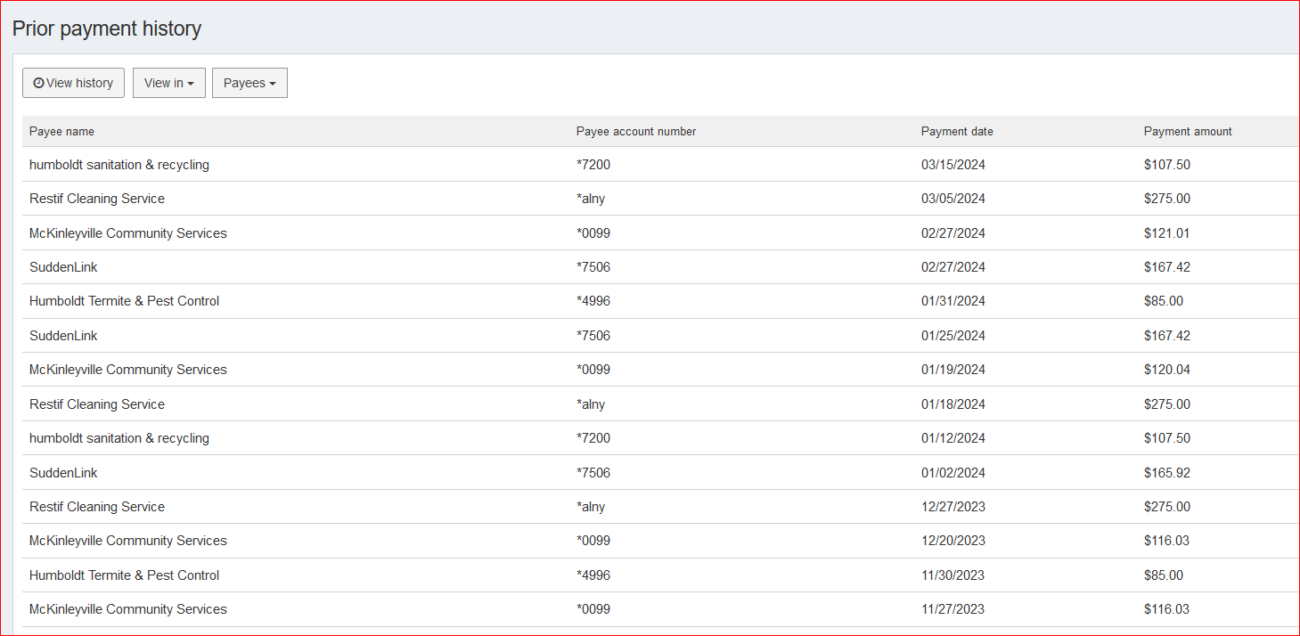
Task: Sort by Payee name column header
Action: (x=62, y=131)
